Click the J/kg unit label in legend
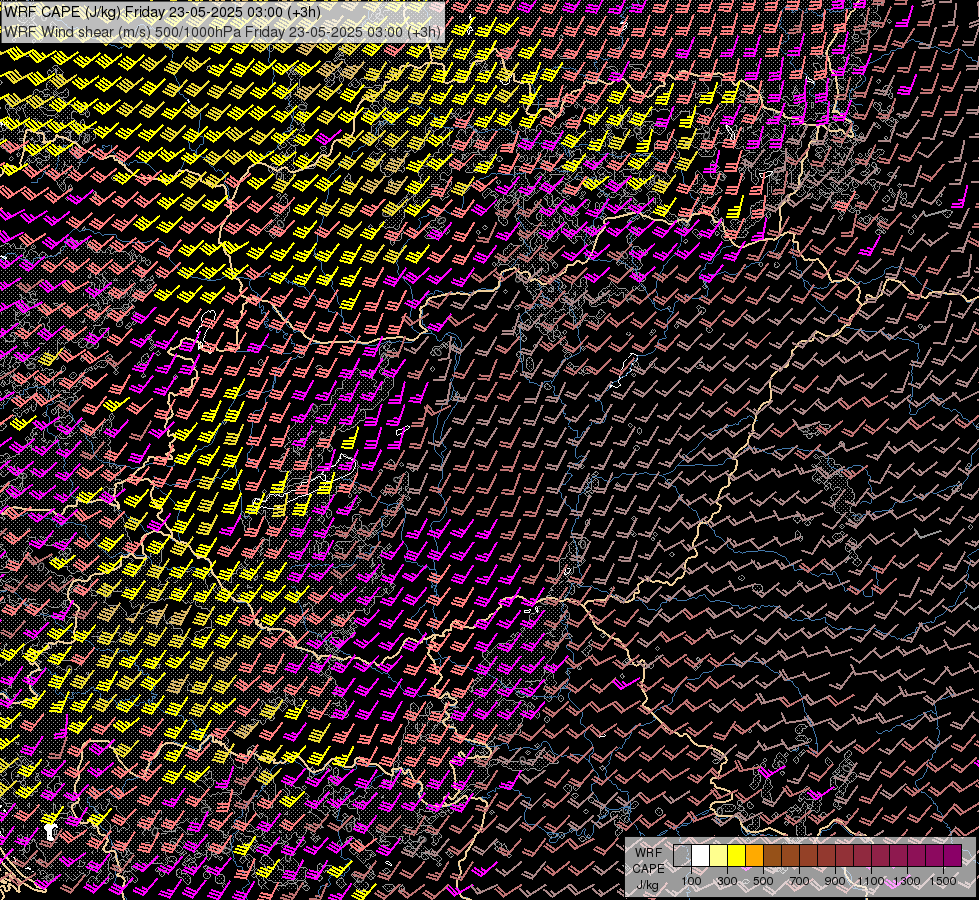979x900 pixels. (x=647, y=886)
